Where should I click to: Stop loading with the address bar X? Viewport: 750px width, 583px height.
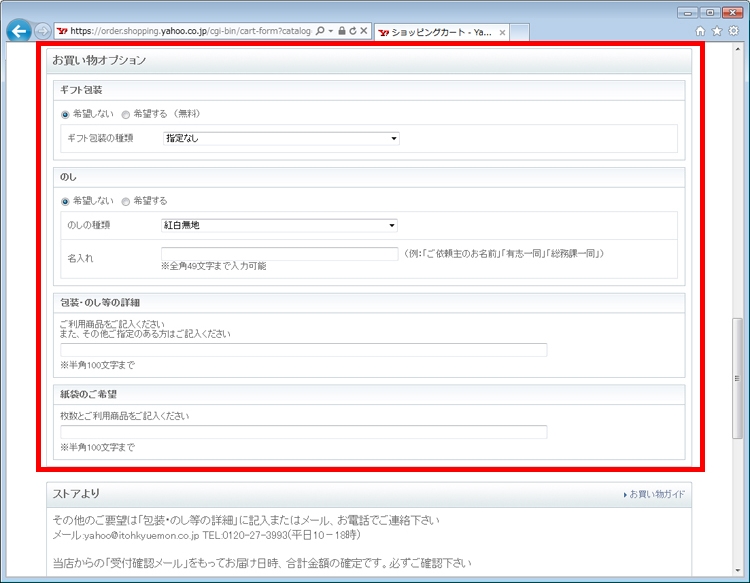(364, 31)
